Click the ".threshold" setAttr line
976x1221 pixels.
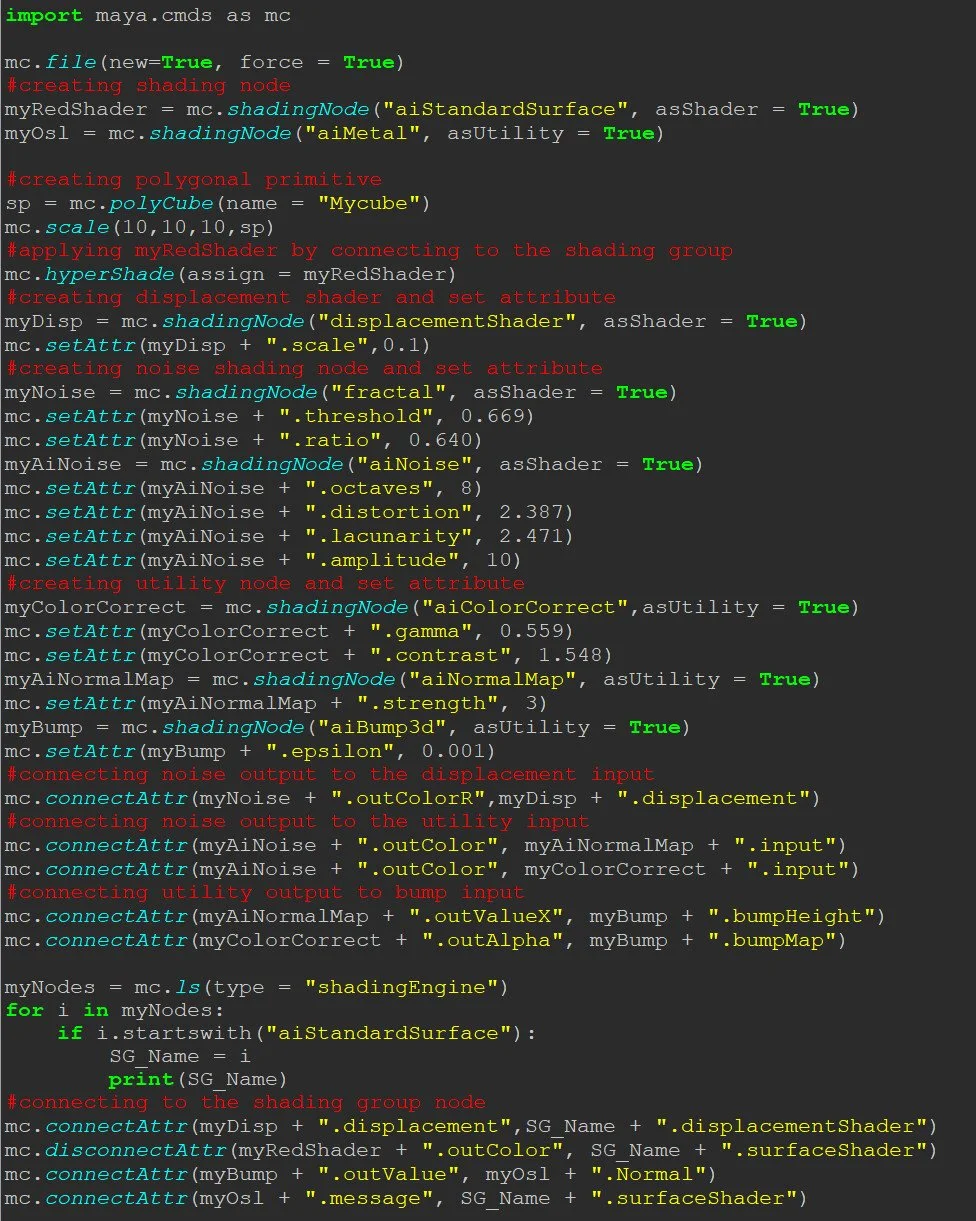pyautogui.click(x=270, y=416)
